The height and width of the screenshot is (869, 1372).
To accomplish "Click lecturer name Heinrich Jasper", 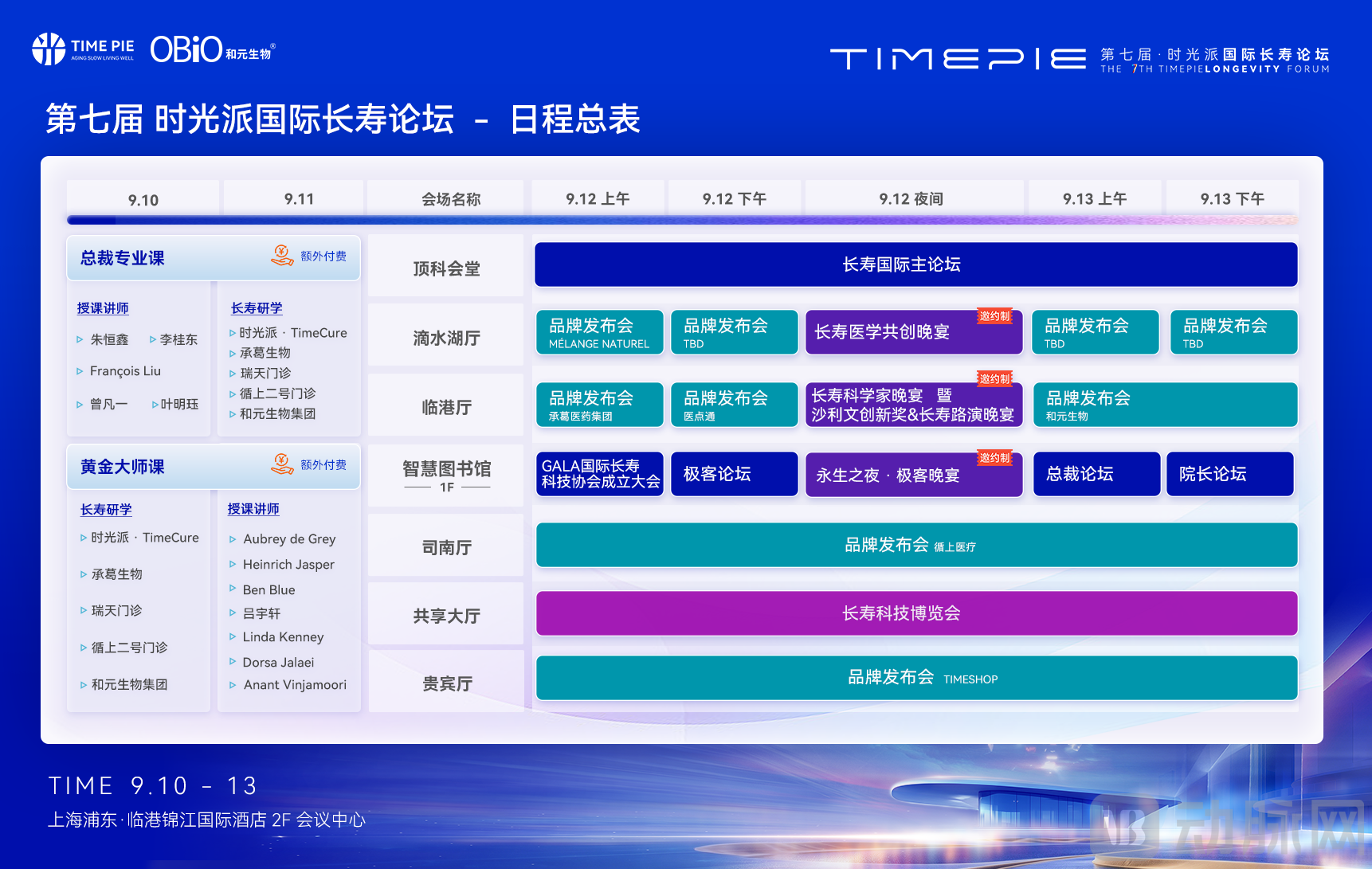I will 288,565.
